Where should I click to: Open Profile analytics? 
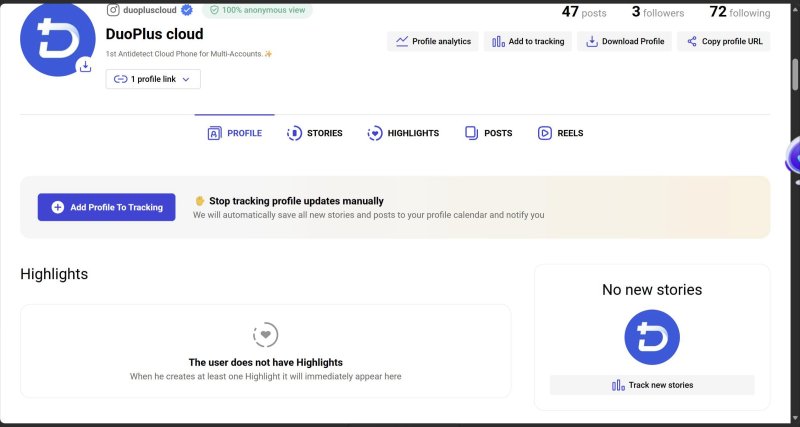click(x=433, y=41)
